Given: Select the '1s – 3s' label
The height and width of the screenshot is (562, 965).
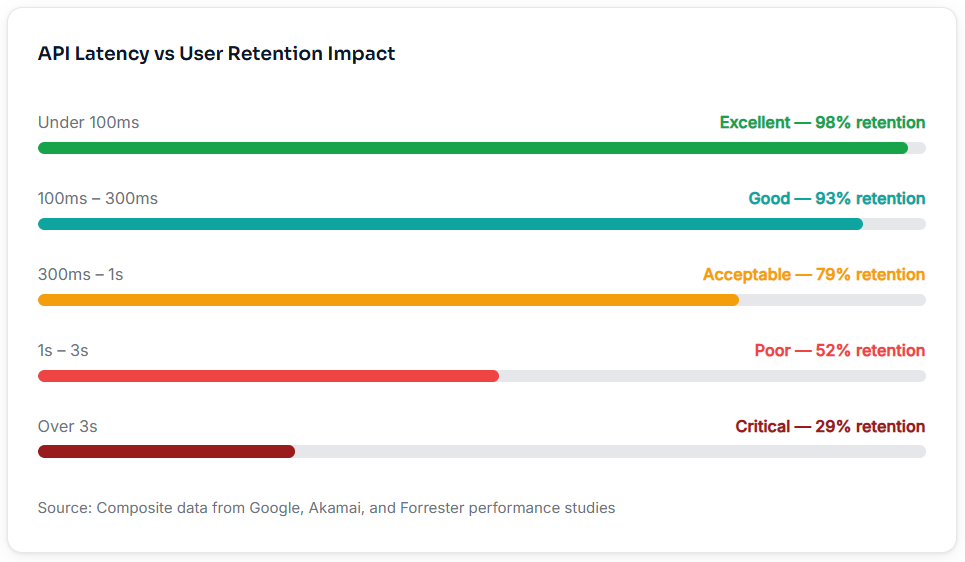Looking at the screenshot, I should coord(63,350).
